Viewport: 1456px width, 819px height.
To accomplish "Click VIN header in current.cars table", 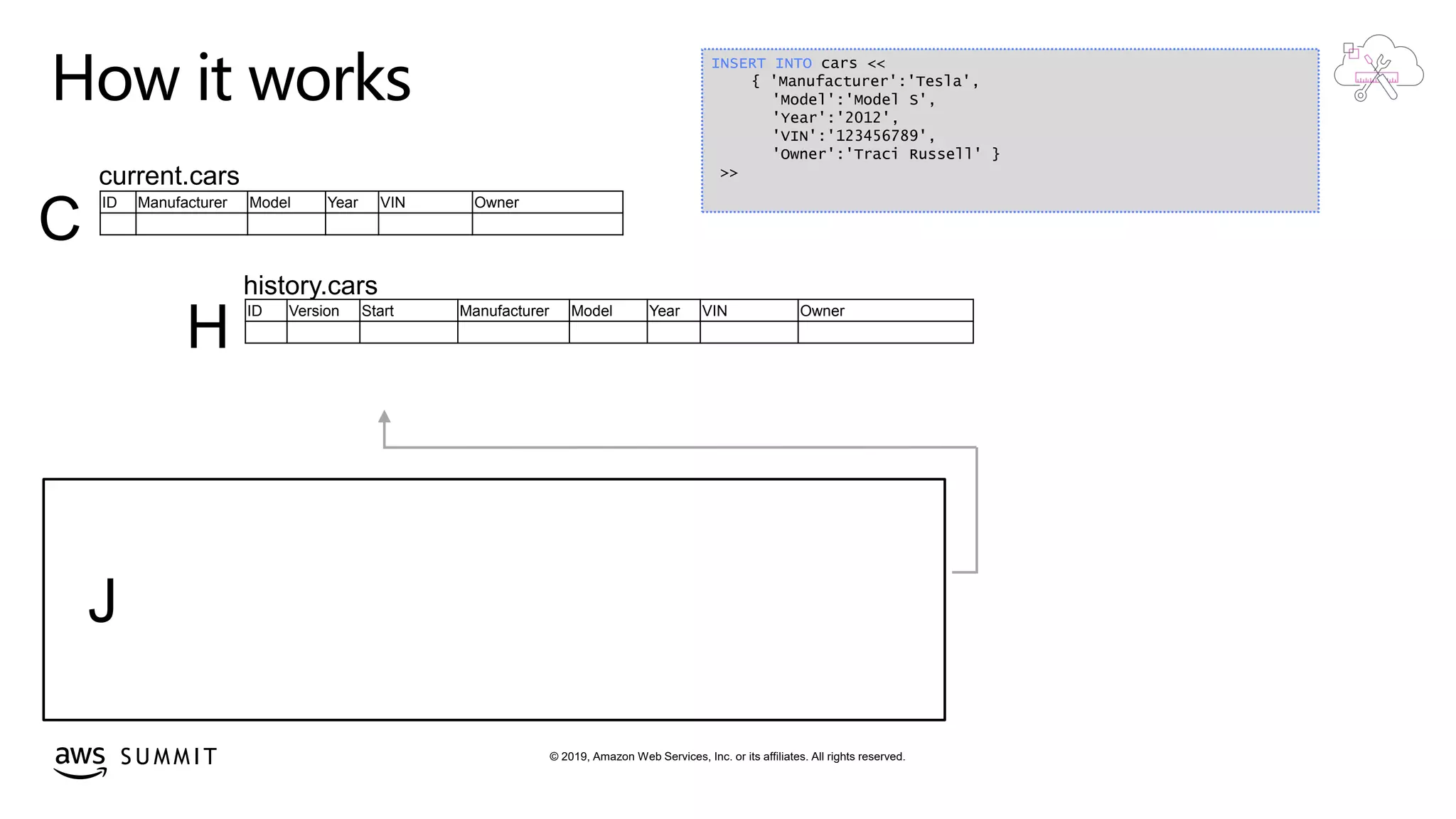I will tap(392, 203).
